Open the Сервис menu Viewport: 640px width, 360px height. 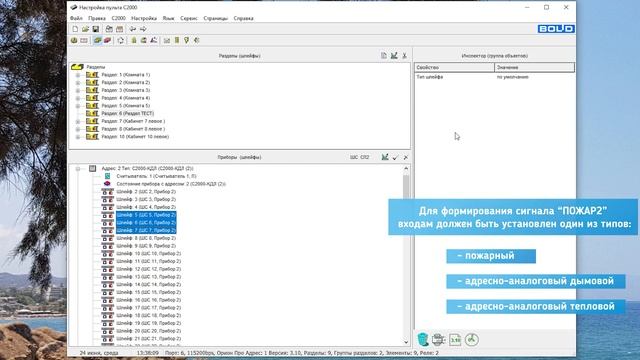(x=189, y=18)
